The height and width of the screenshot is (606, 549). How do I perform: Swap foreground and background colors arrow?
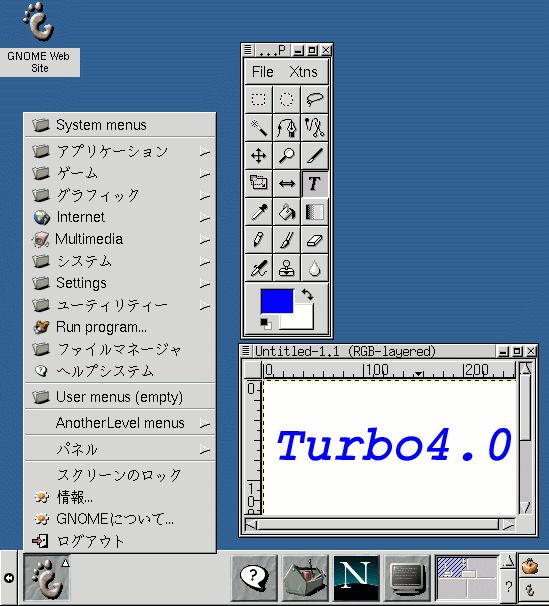308,294
